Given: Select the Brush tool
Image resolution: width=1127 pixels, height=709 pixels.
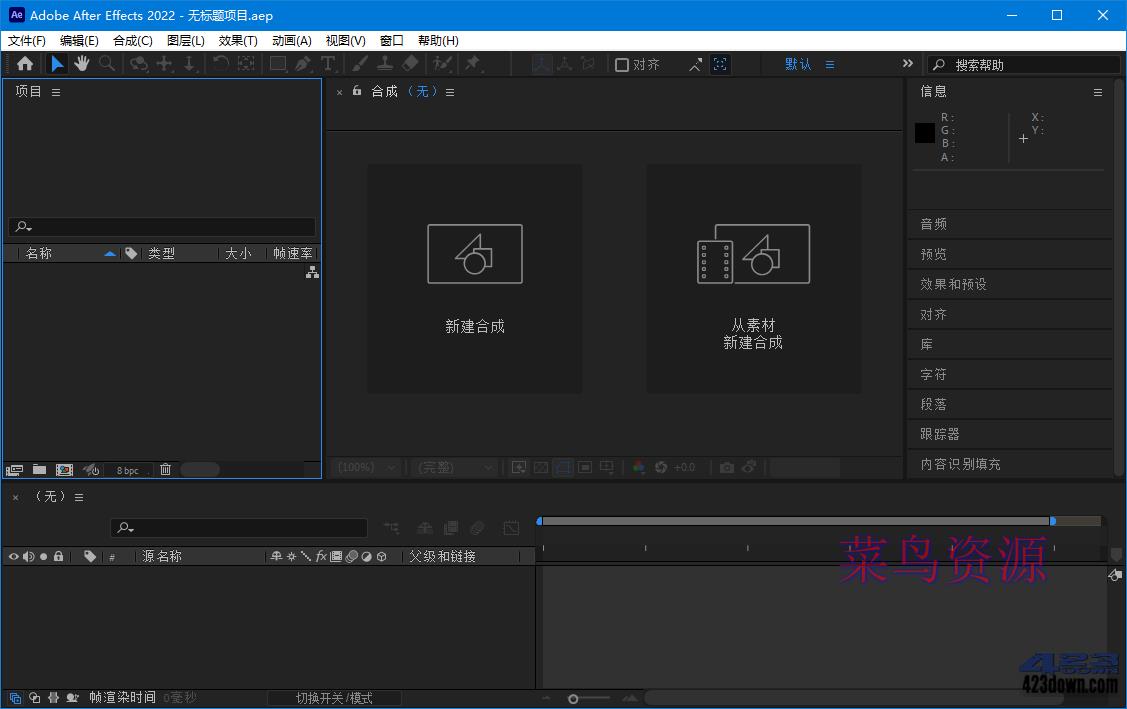Looking at the screenshot, I should click(360, 63).
